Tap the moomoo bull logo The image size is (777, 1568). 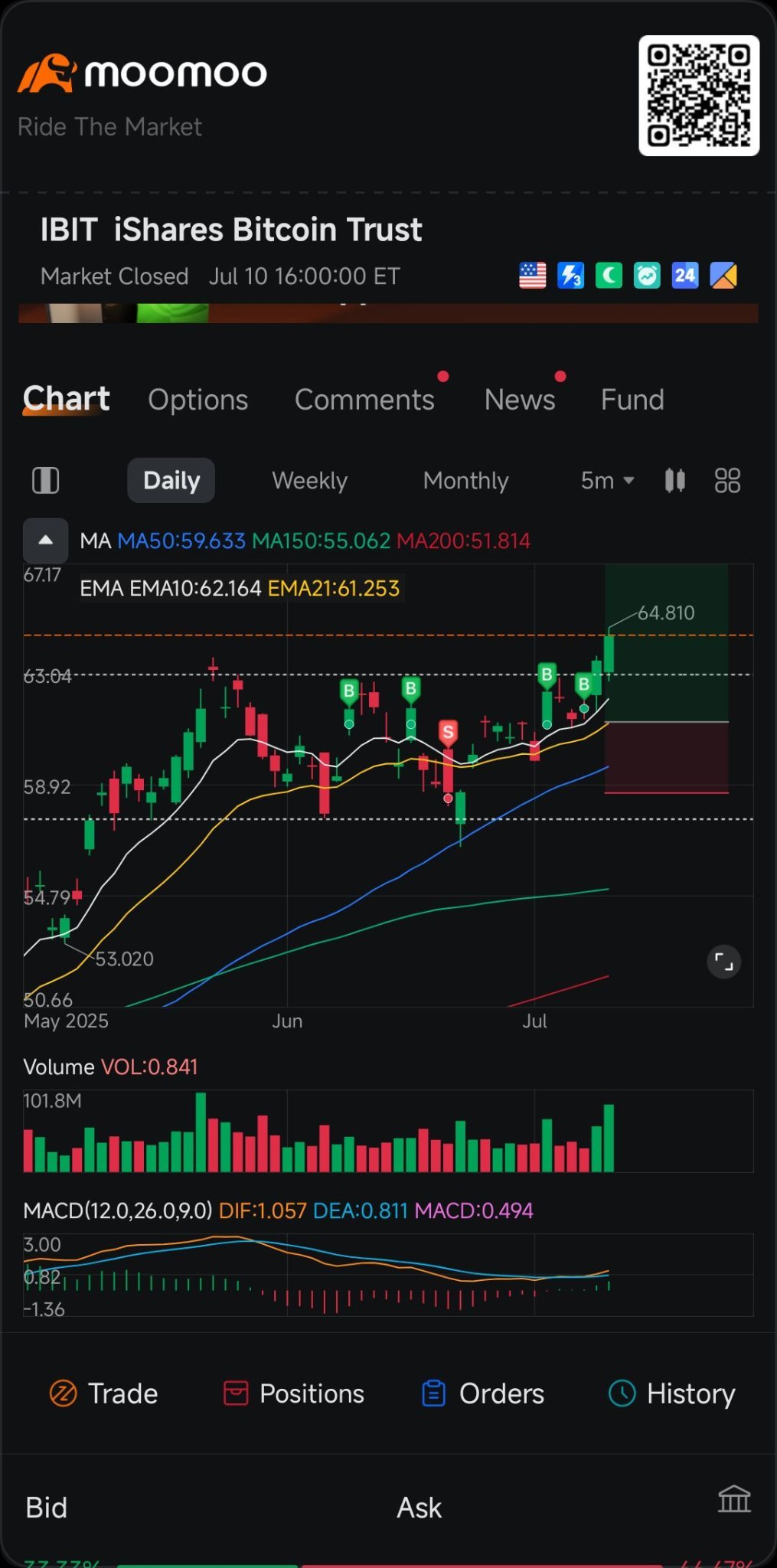(46, 73)
